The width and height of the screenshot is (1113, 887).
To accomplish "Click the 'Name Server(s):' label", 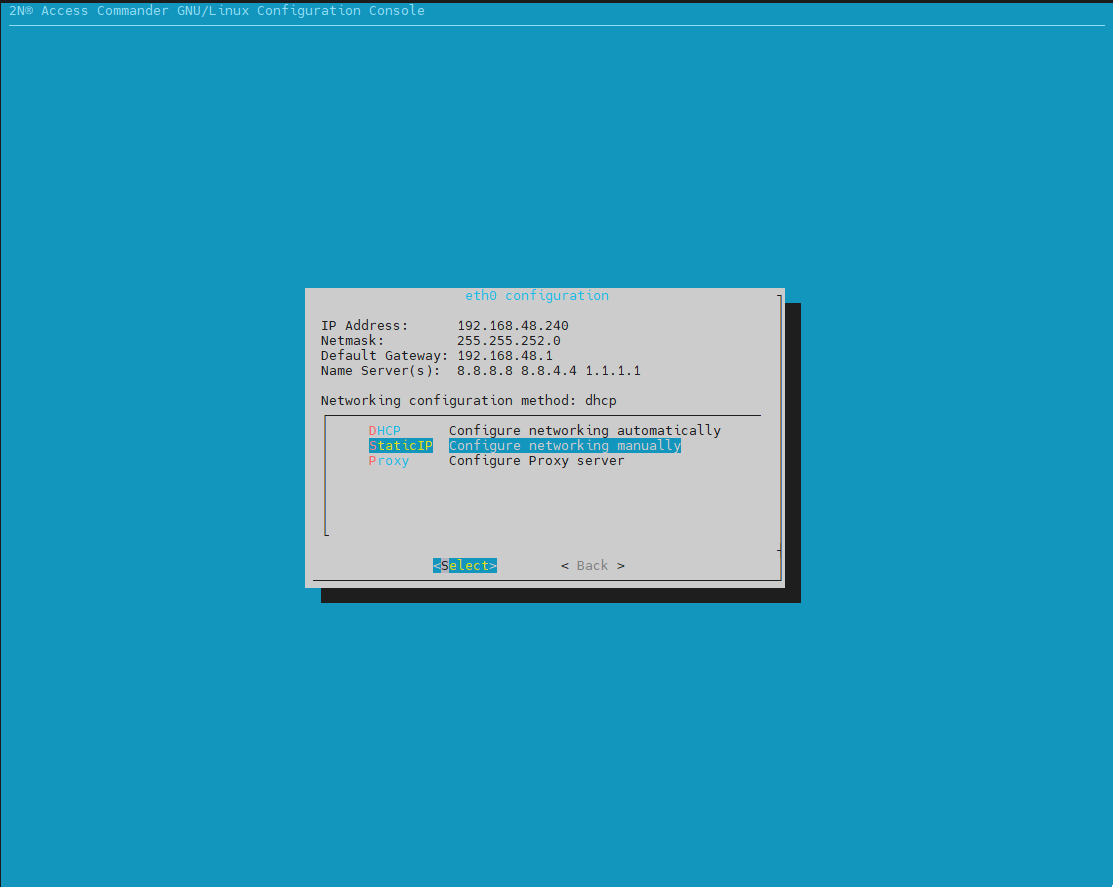I will [x=380, y=370].
